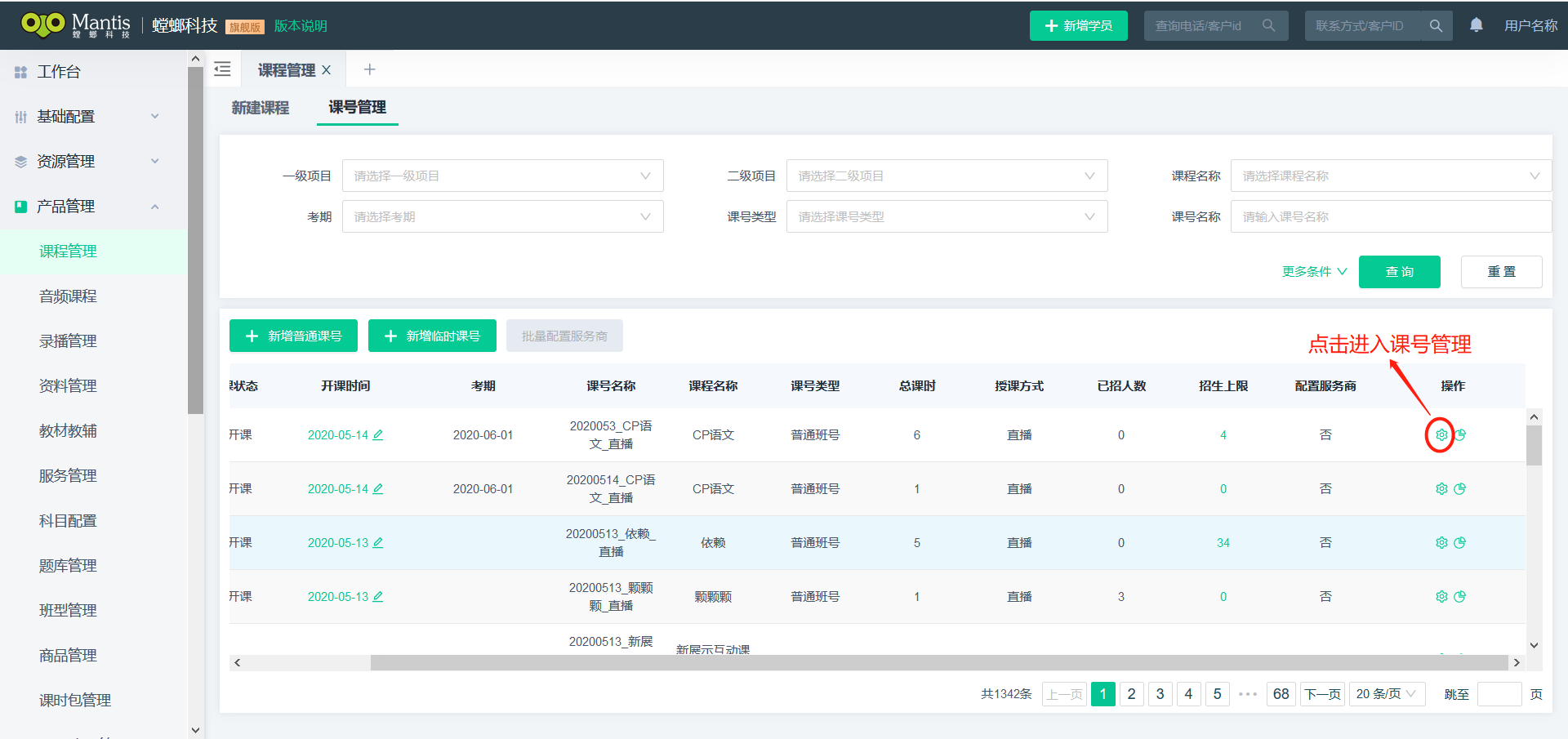Select 课程管理 page tab

(287, 70)
